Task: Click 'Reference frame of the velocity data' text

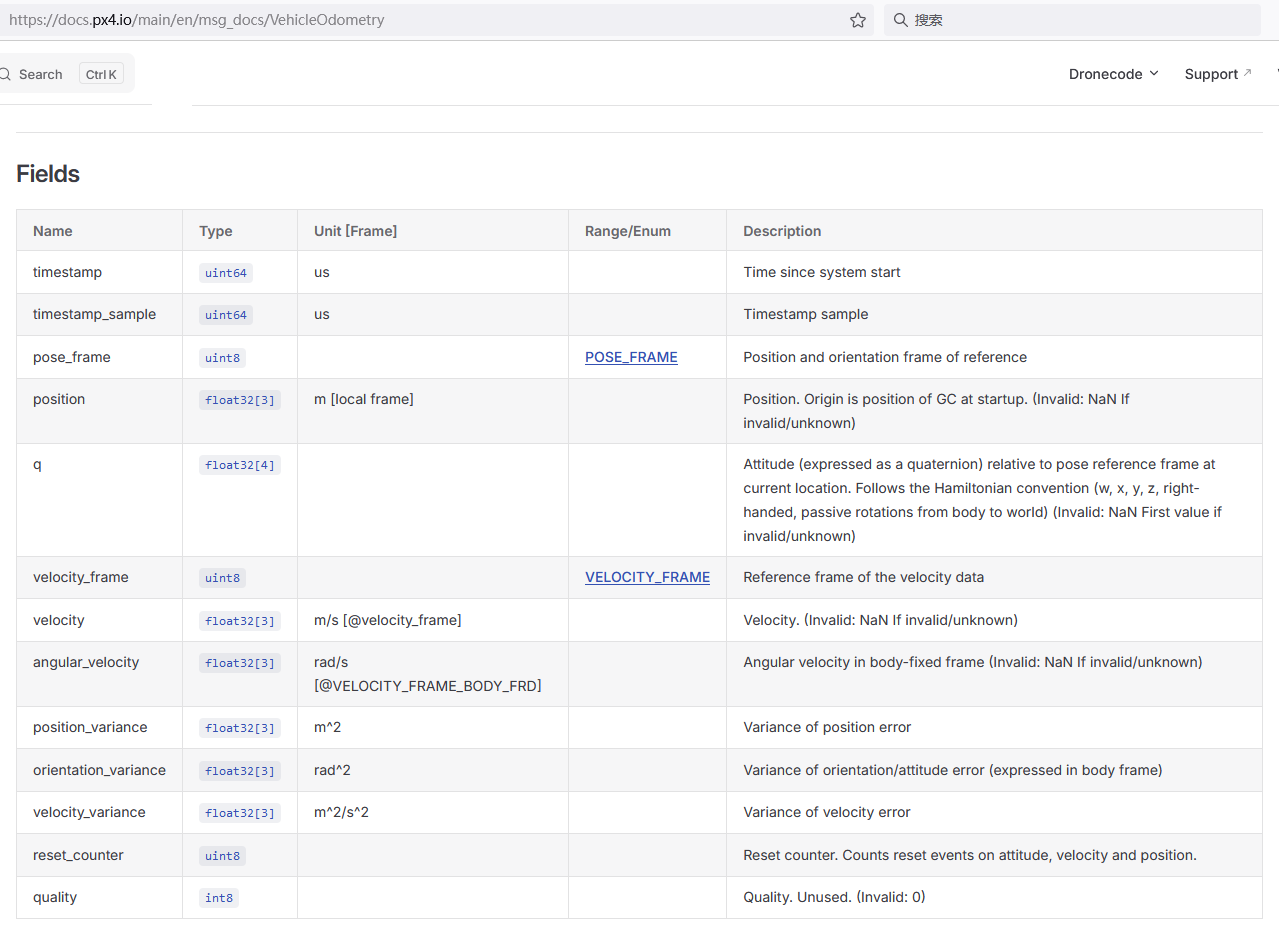Action: (x=864, y=577)
